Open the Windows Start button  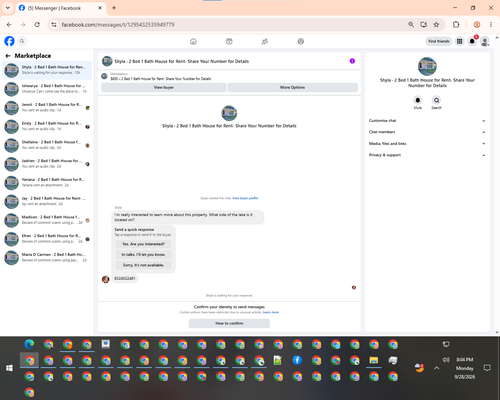9,368
